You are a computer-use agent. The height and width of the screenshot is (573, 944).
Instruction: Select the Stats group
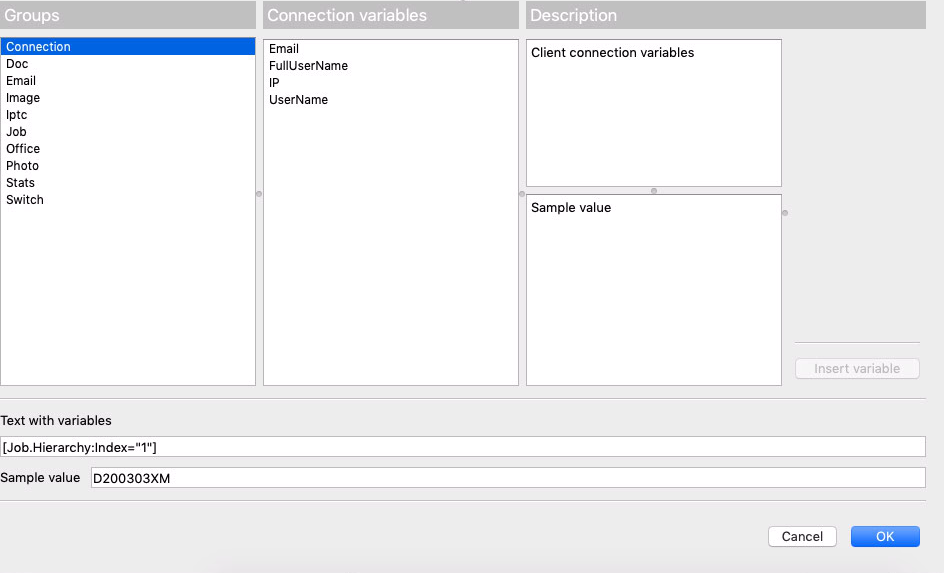[x=20, y=183]
